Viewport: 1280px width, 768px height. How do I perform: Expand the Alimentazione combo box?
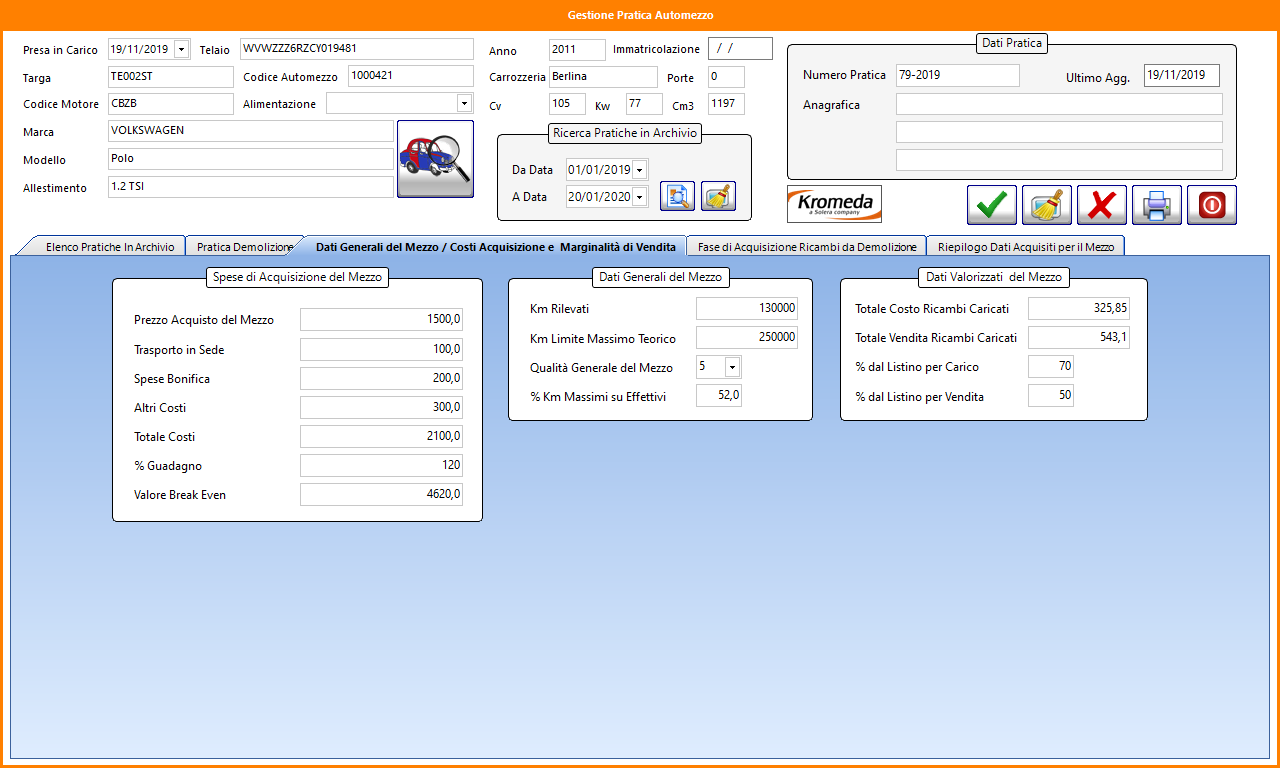464,103
